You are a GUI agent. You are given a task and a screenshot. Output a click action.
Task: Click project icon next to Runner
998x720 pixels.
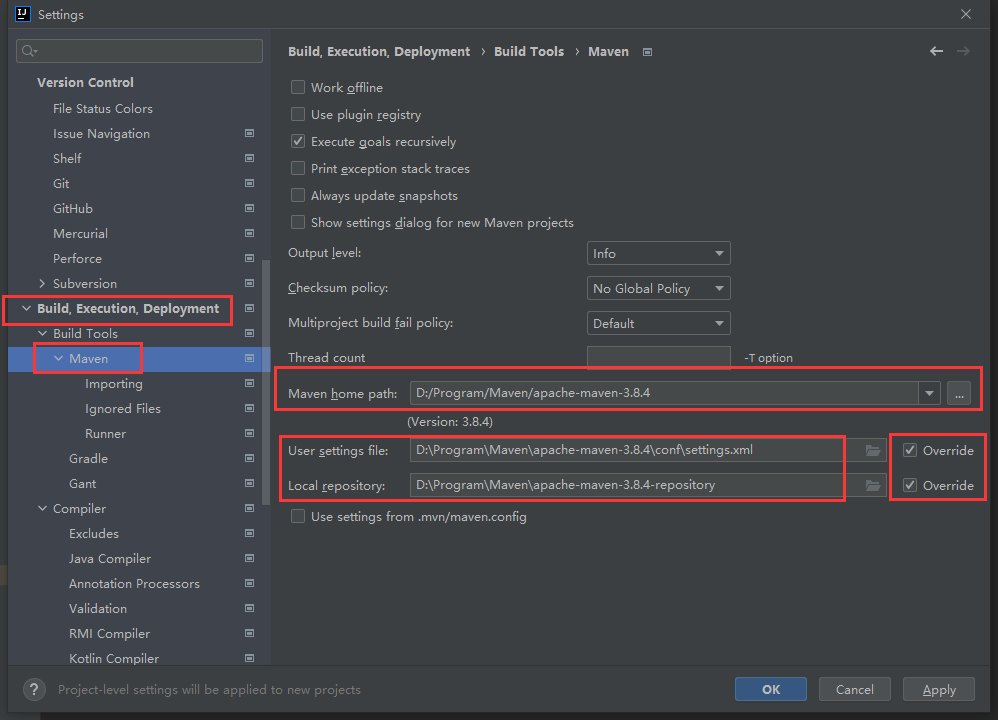(250, 433)
